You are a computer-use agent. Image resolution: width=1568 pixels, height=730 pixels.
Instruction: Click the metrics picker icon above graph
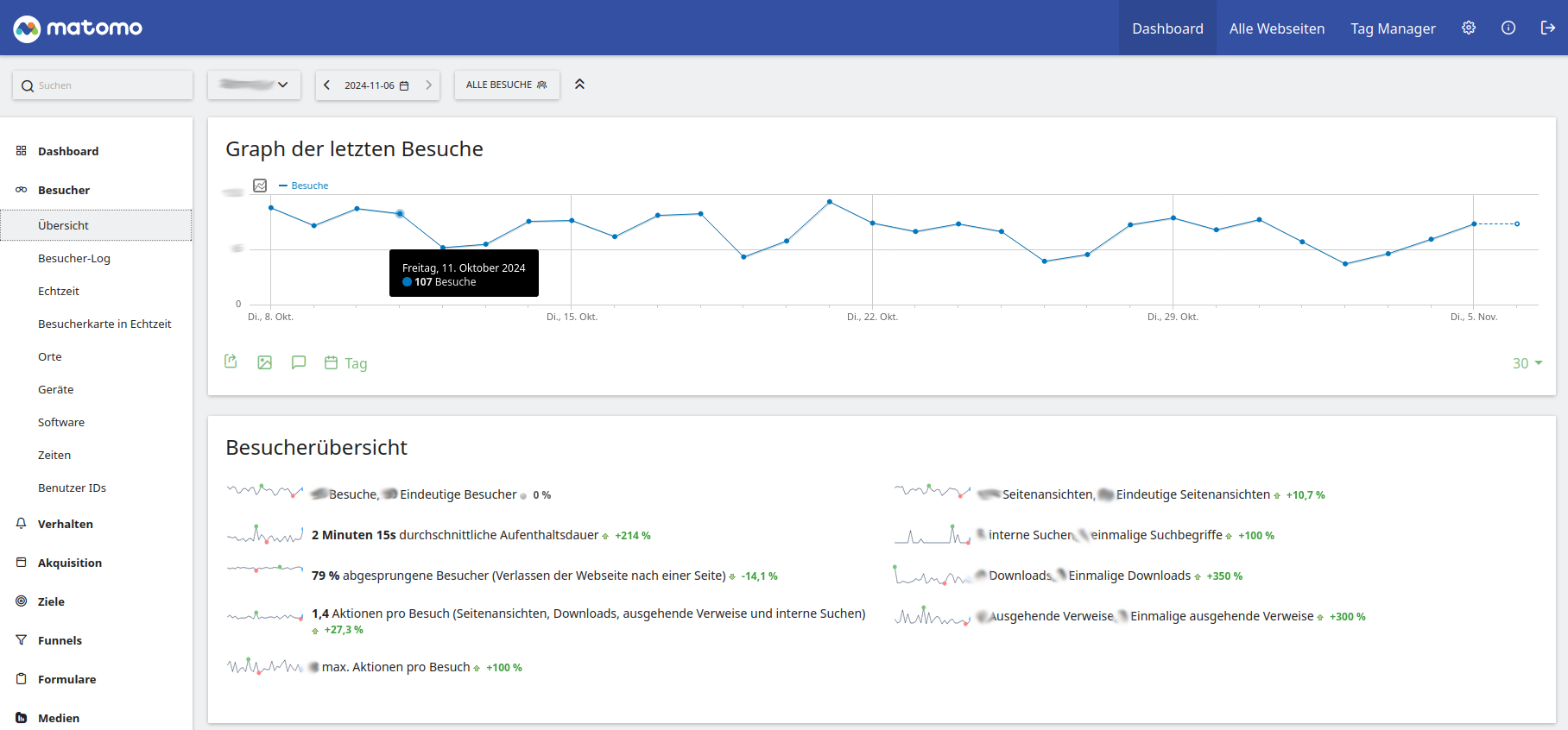coord(260,186)
